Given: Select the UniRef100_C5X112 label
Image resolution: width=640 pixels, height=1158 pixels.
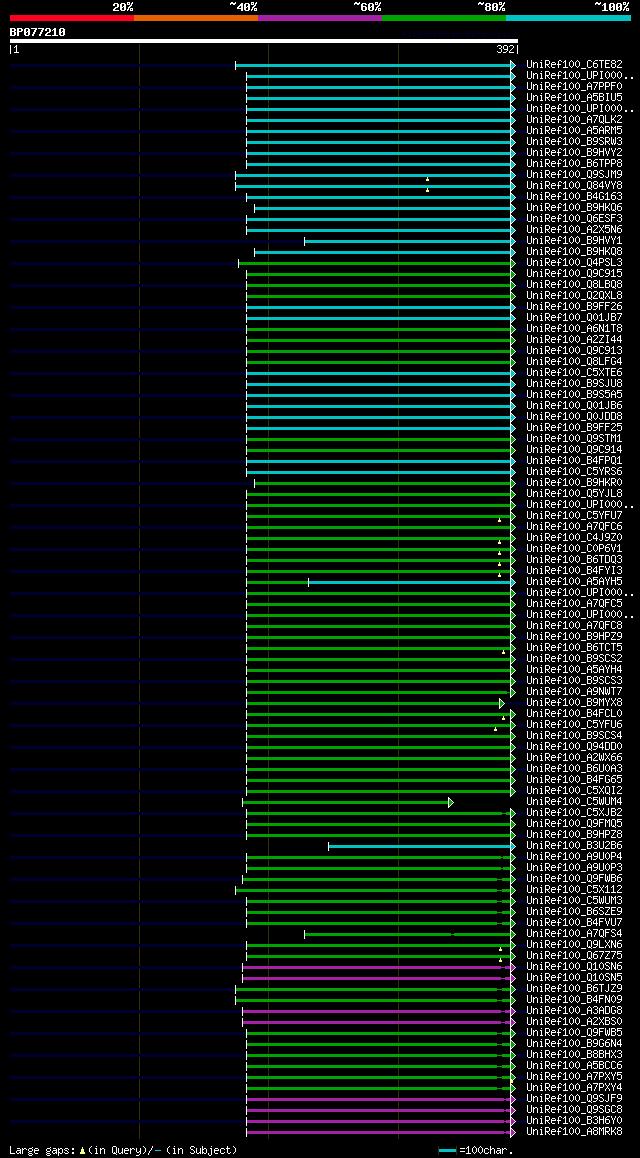Looking at the screenshot, I should click(574, 890).
